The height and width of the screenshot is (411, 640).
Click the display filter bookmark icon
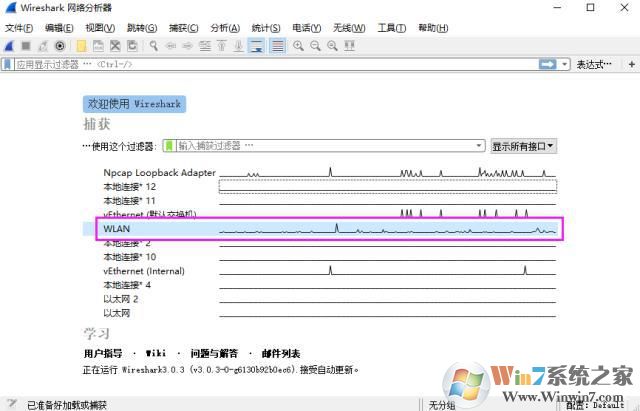point(7,64)
